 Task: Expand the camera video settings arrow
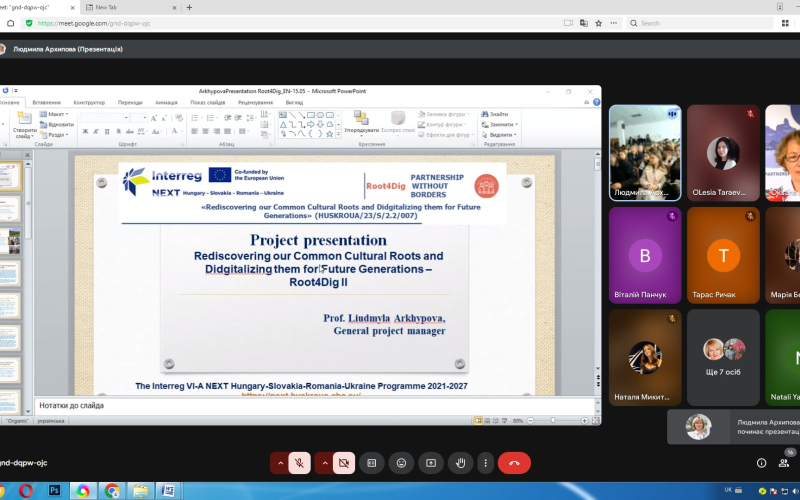click(x=325, y=463)
